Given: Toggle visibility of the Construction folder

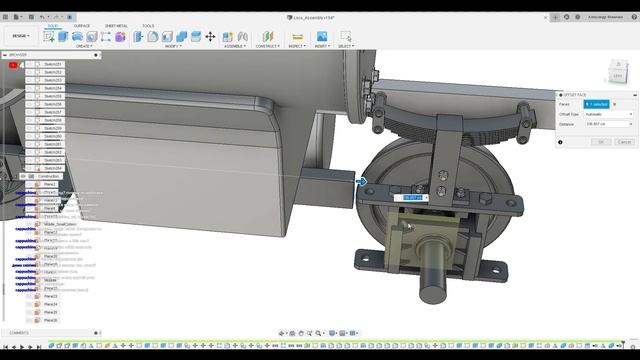Looking at the screenshot, I should click(x=23, y=176).
